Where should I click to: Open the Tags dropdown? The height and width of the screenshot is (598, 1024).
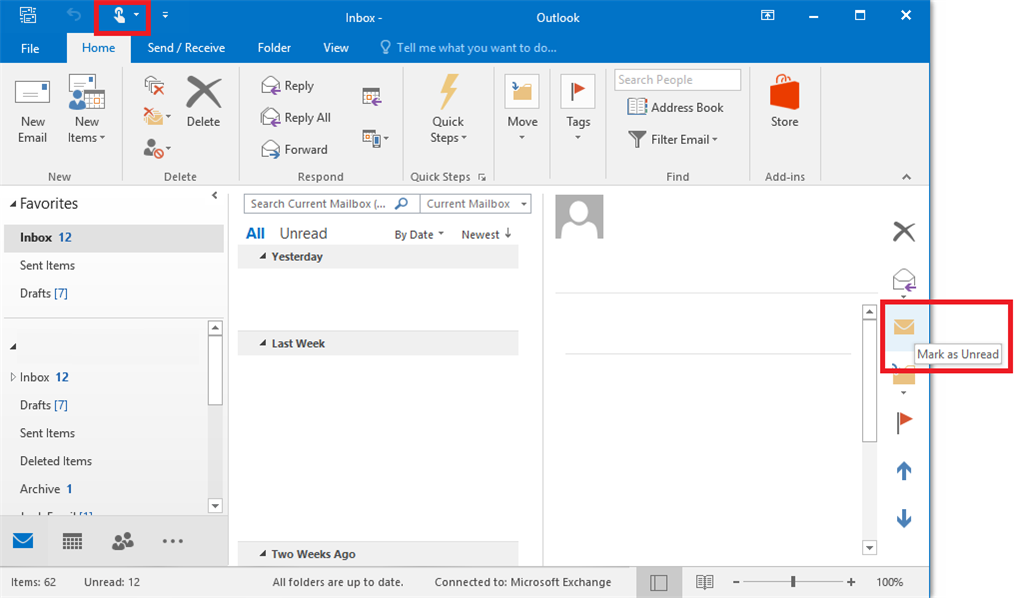(578, 108)
